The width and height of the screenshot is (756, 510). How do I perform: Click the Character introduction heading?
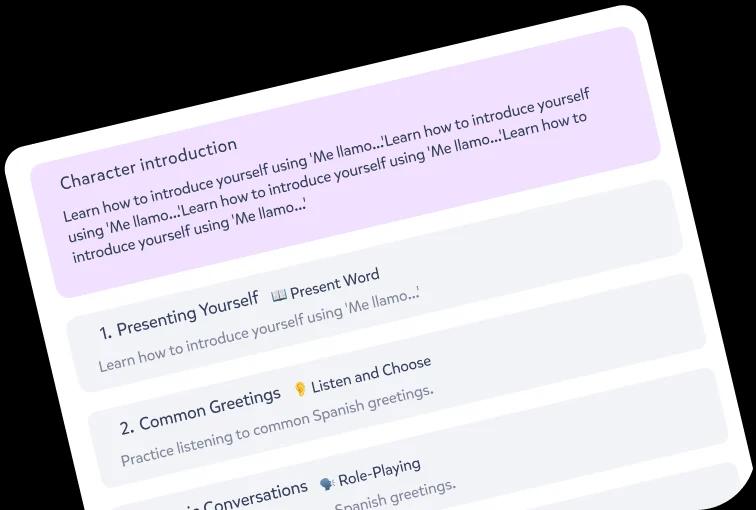click(x=148, y=164)
